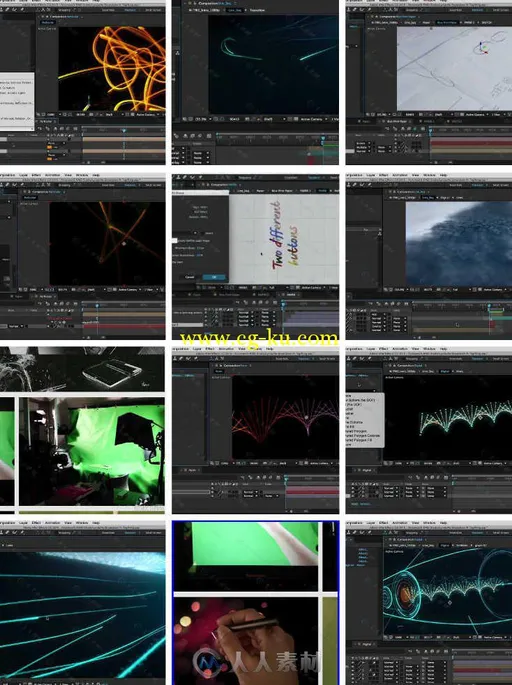512x685 pixels.
Task: Open hand holding pen thumbnail
Action: coord(246,639)
